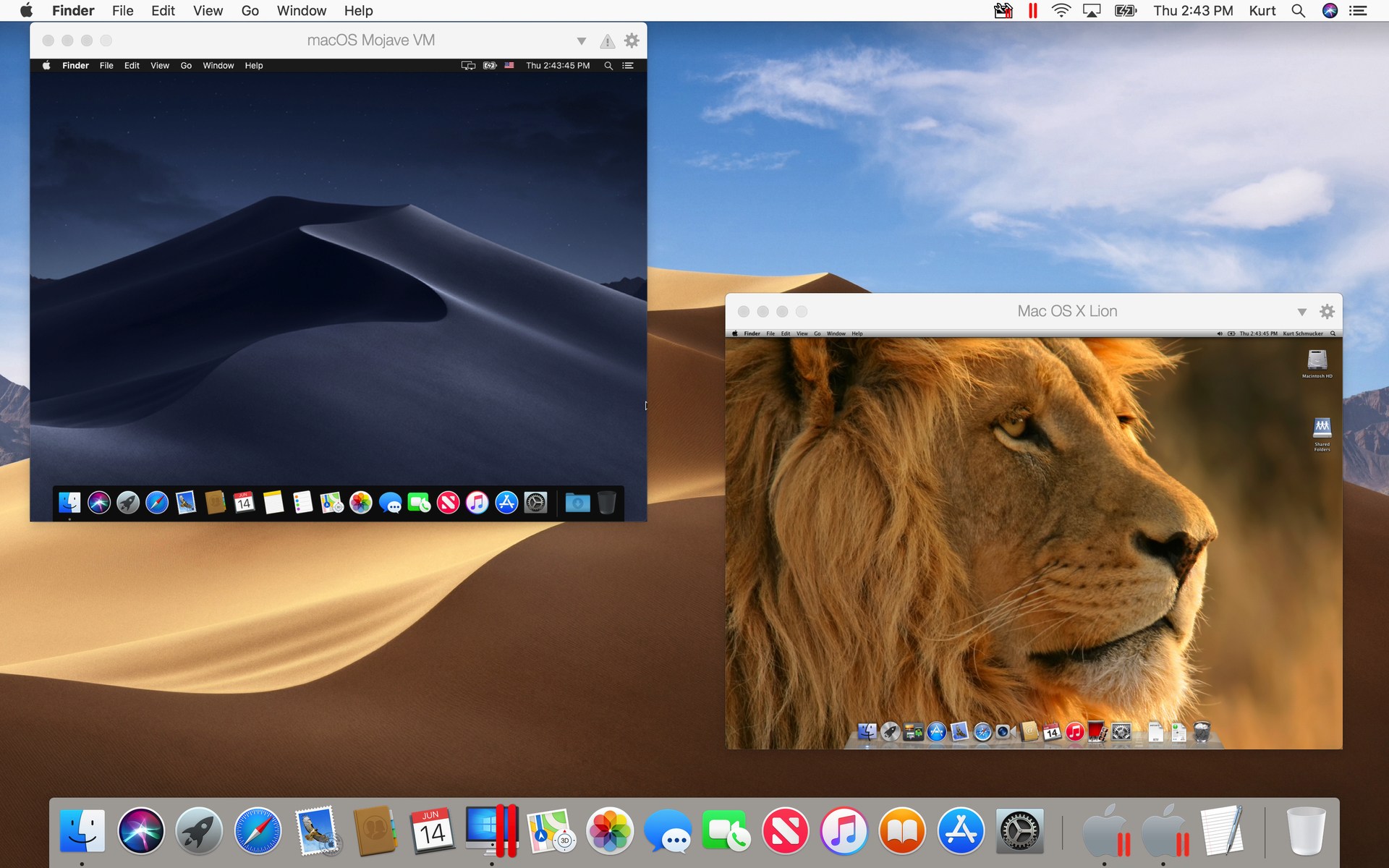Open the Edit menu inside Mojave VM
The width and height of the screenshot is (1389, 868).
pyautogui.click(x=132, y=66)
